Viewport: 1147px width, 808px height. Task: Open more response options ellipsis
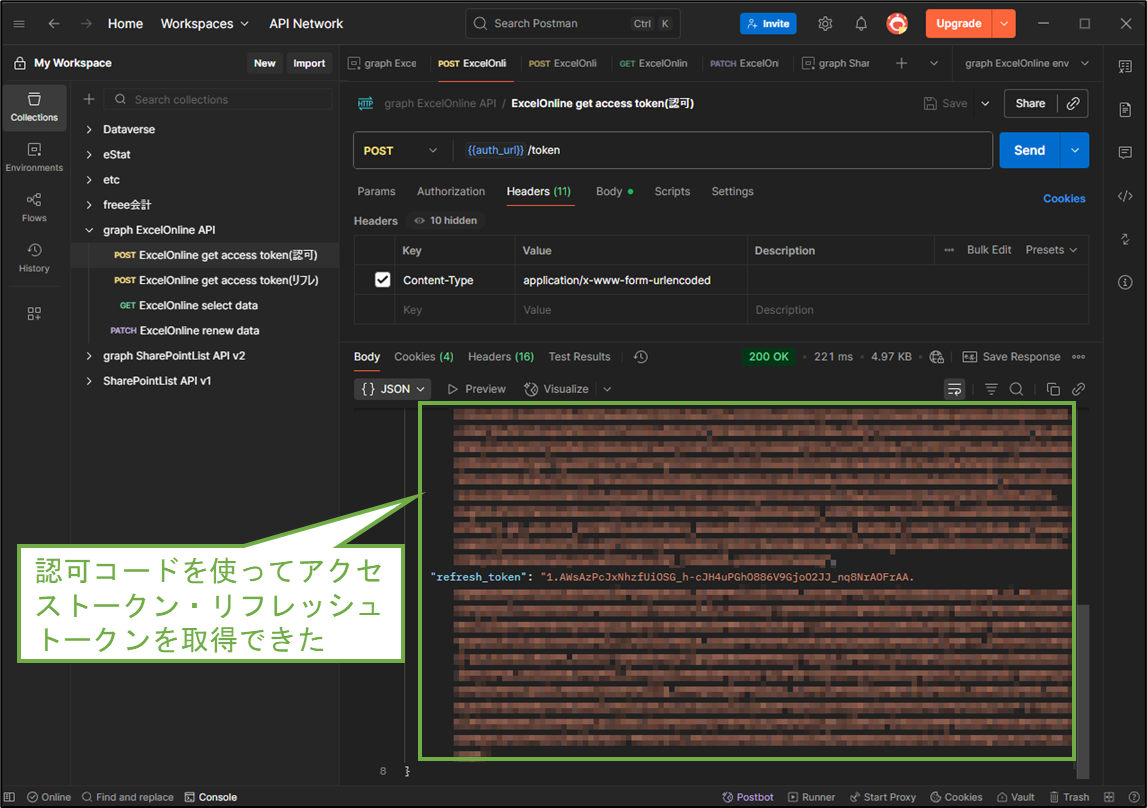[1078, 357]
